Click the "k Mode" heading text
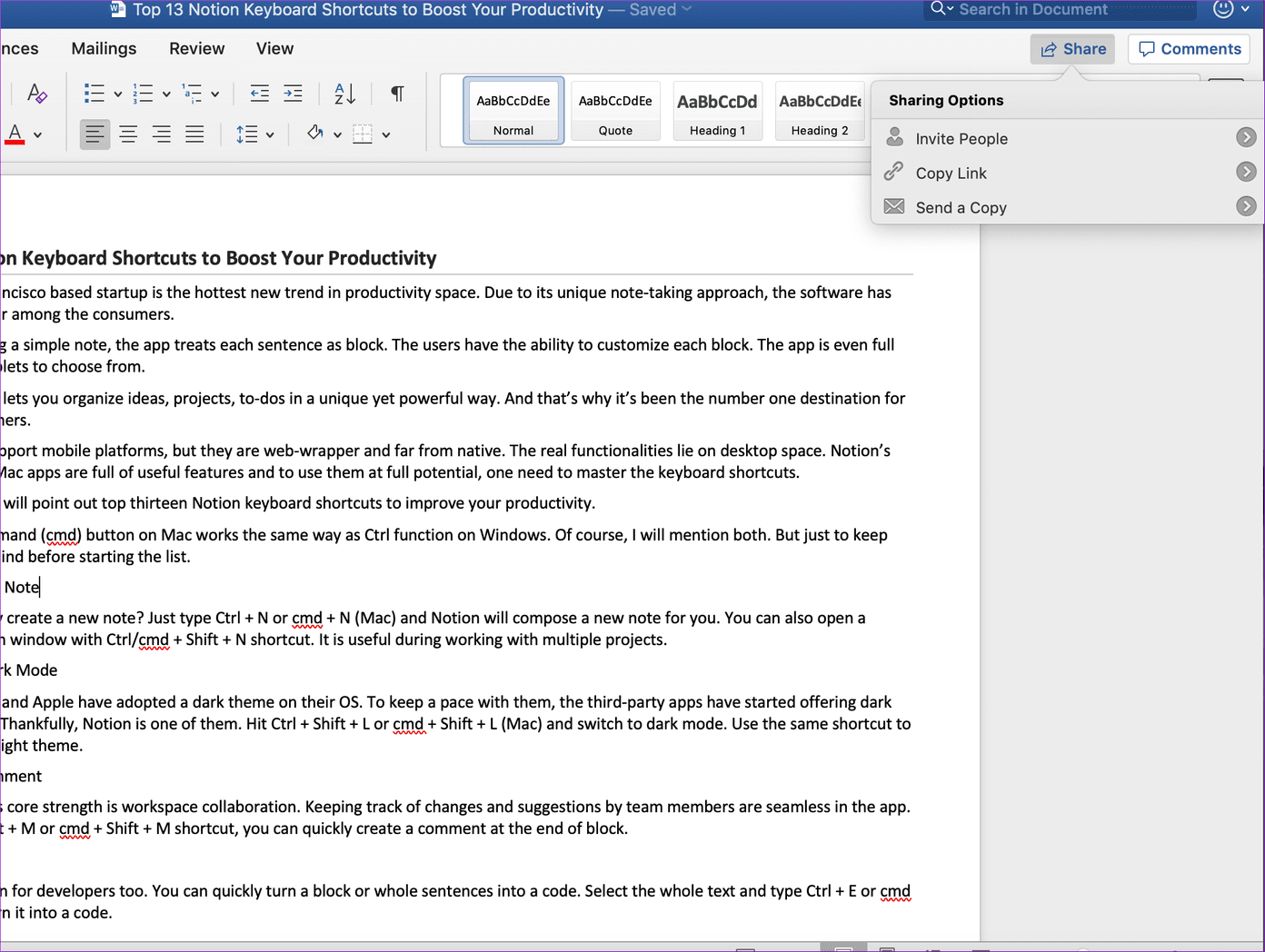 pos(29,670)
